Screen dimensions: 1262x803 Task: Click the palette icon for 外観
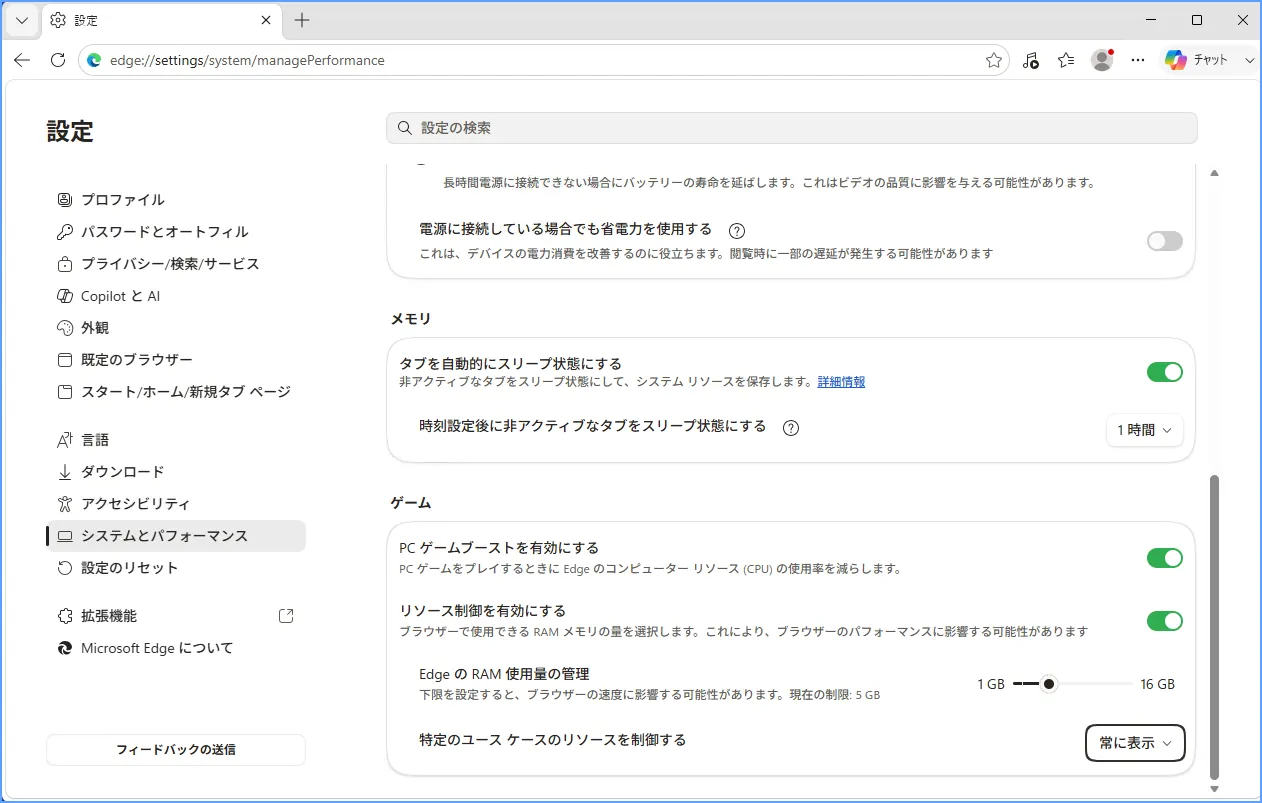(65, 328)
